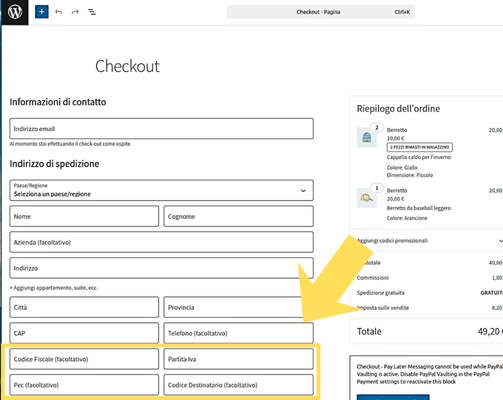Viewport: 503px width, 400px height.
Task: Select the Checkout page heading
Action: tap(127, 66)
